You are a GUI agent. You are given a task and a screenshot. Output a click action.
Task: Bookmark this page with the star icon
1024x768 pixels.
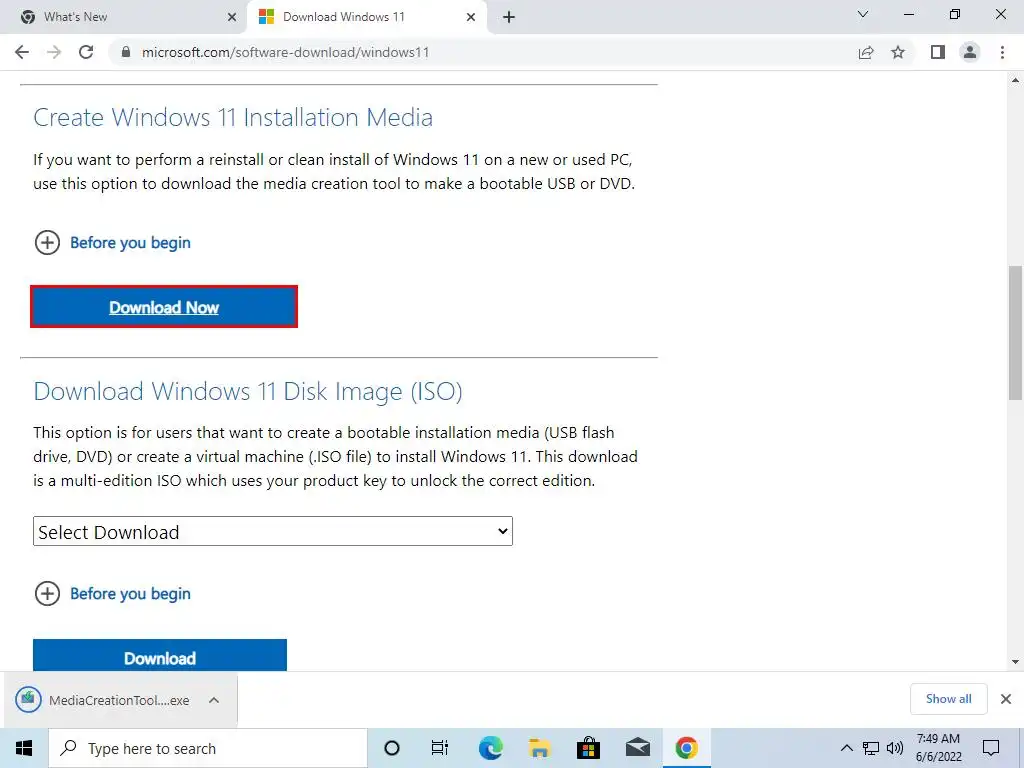(898, 52)
